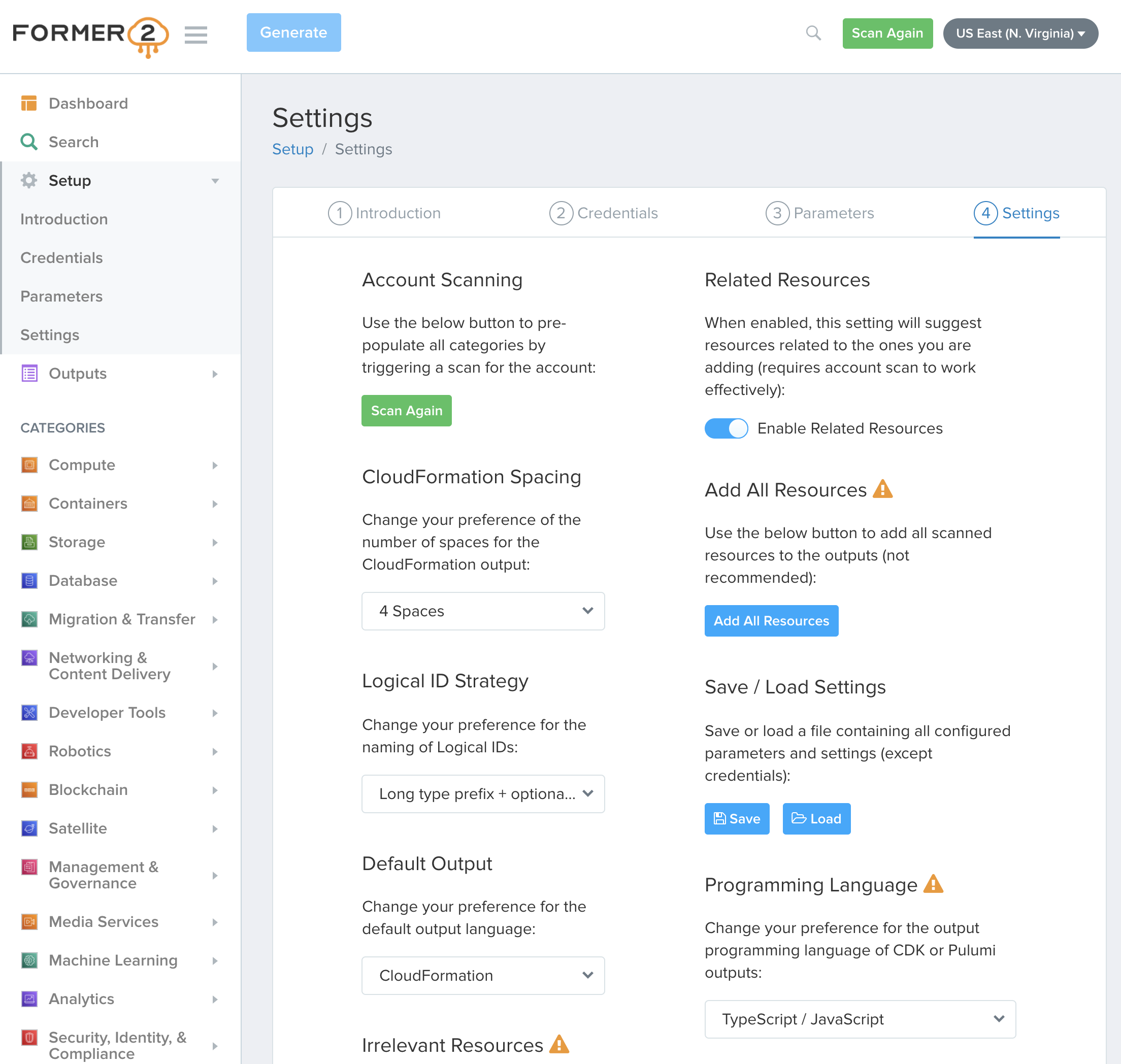1121x1064 pixels.
Task: Click the Outputs list icon
Action: 29,374
